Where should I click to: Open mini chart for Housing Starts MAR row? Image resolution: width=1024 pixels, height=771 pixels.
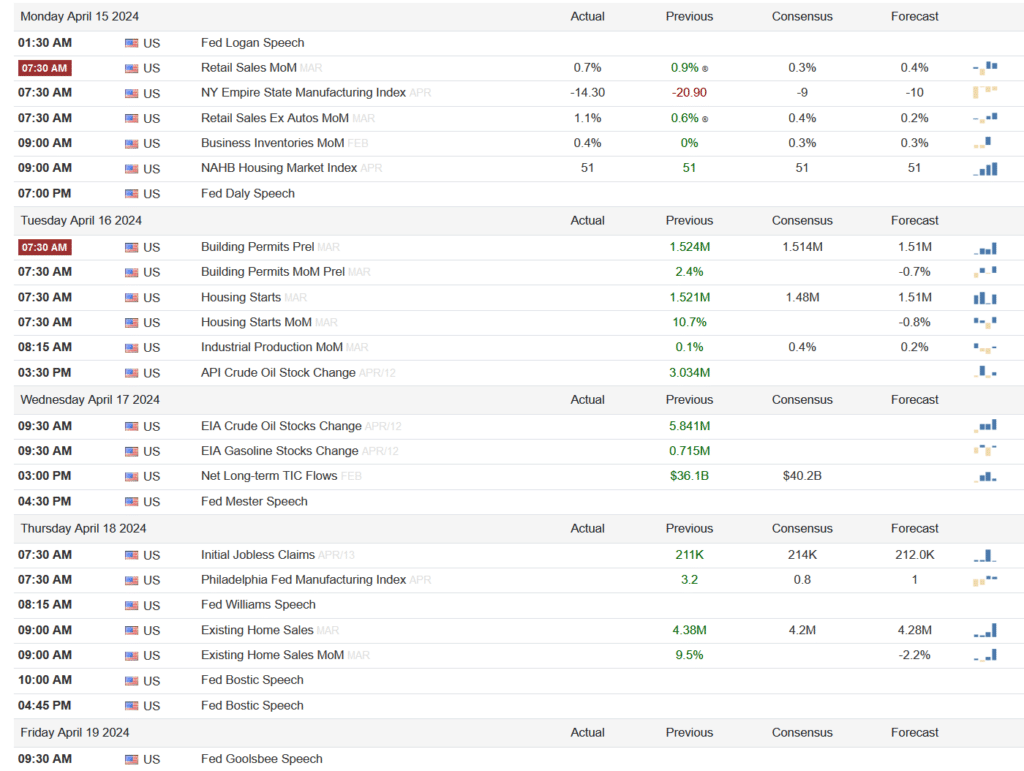[985, 298]
